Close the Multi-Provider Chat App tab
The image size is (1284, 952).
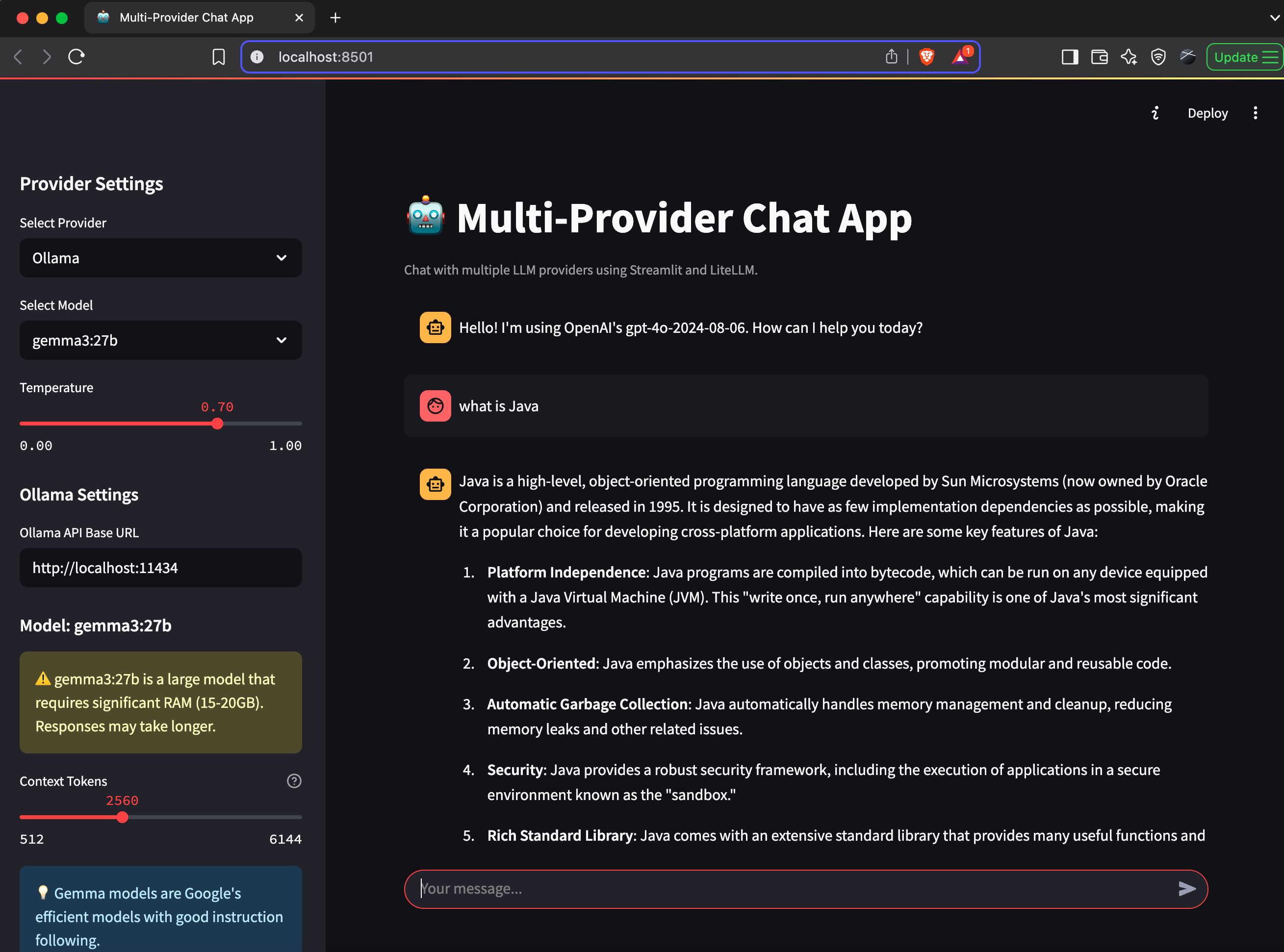[299, 18]
